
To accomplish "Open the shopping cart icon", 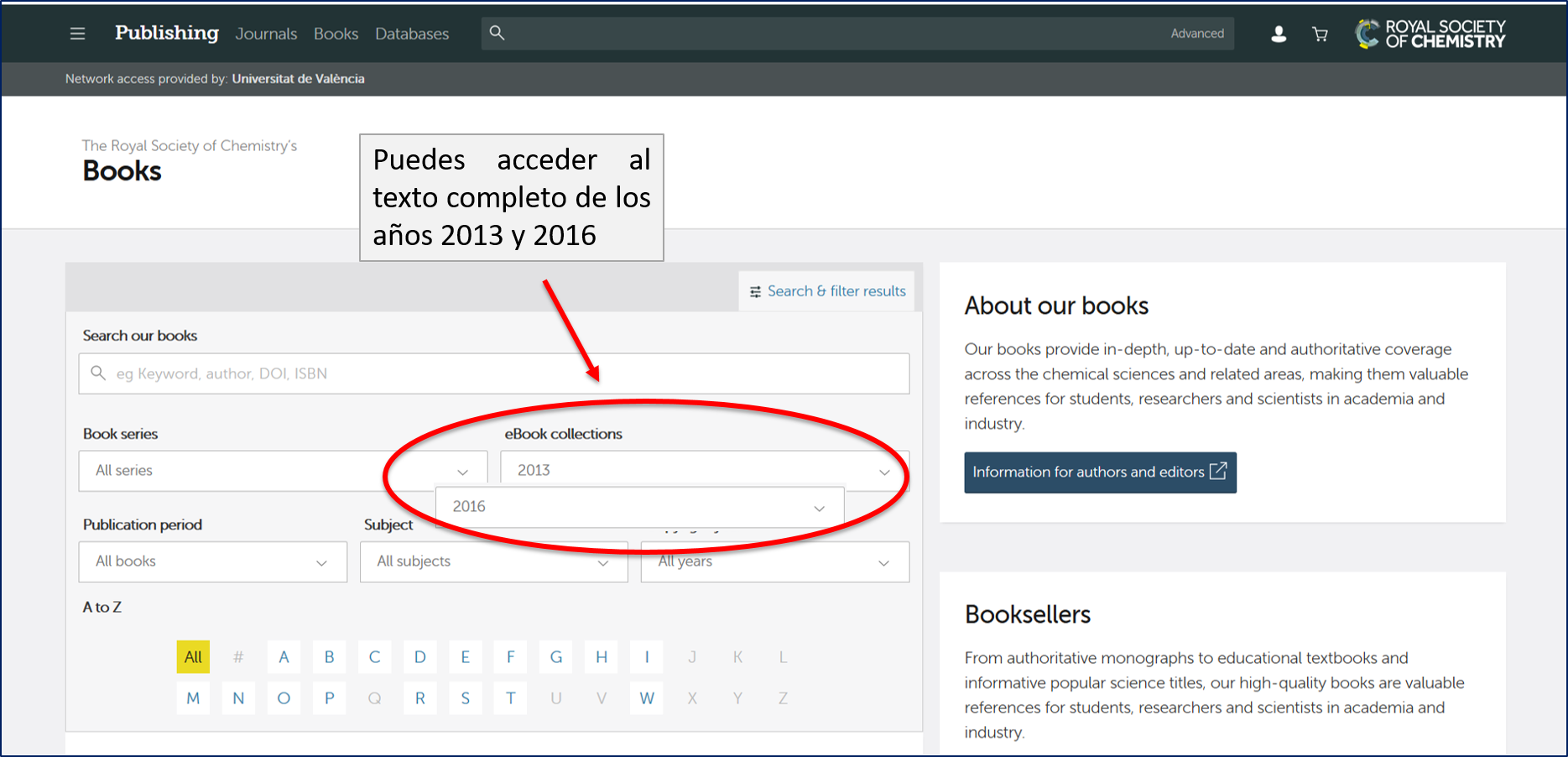I will [x=1320, y=34].
